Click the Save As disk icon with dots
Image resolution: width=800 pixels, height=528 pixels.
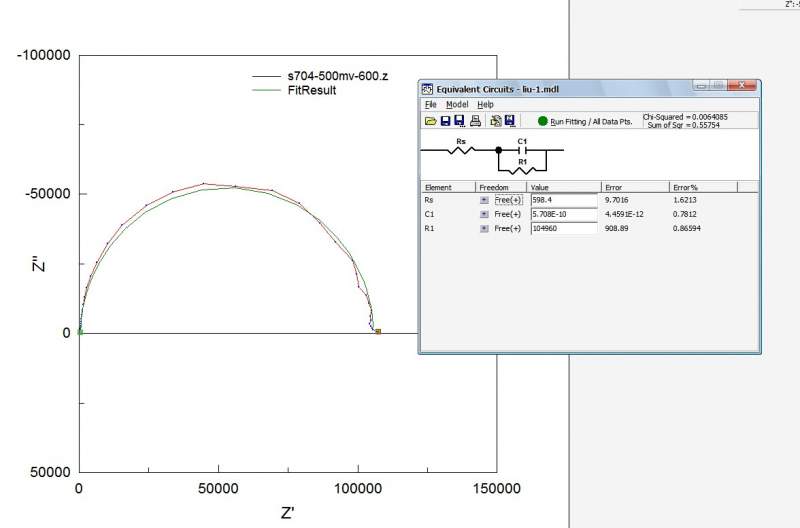pos(459,121)
